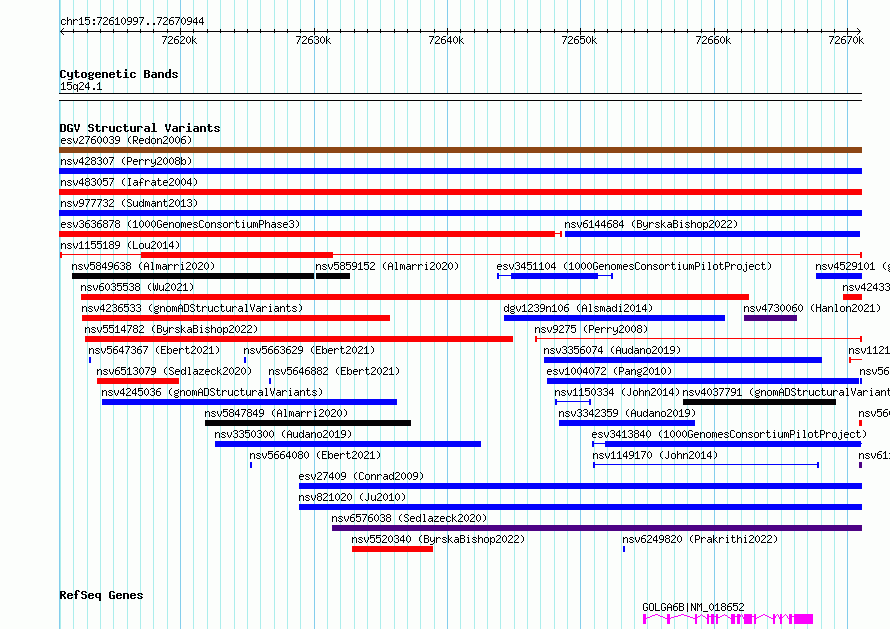Select nsv5646882 (Ebert2021) label

[x=334, y=371]
